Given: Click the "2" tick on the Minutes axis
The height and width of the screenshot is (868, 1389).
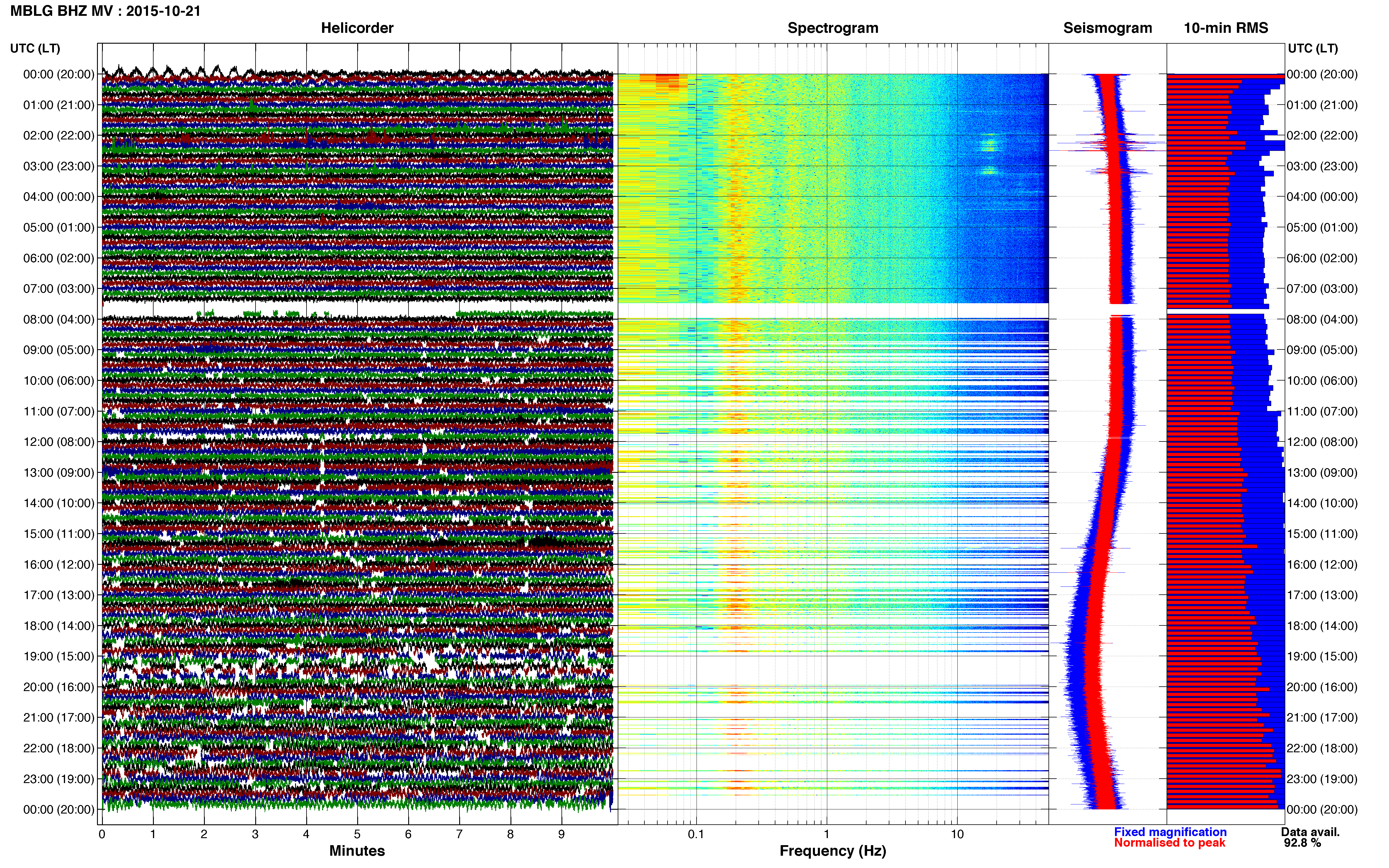Looking at the screenshot, I should (x=204, y=835).
